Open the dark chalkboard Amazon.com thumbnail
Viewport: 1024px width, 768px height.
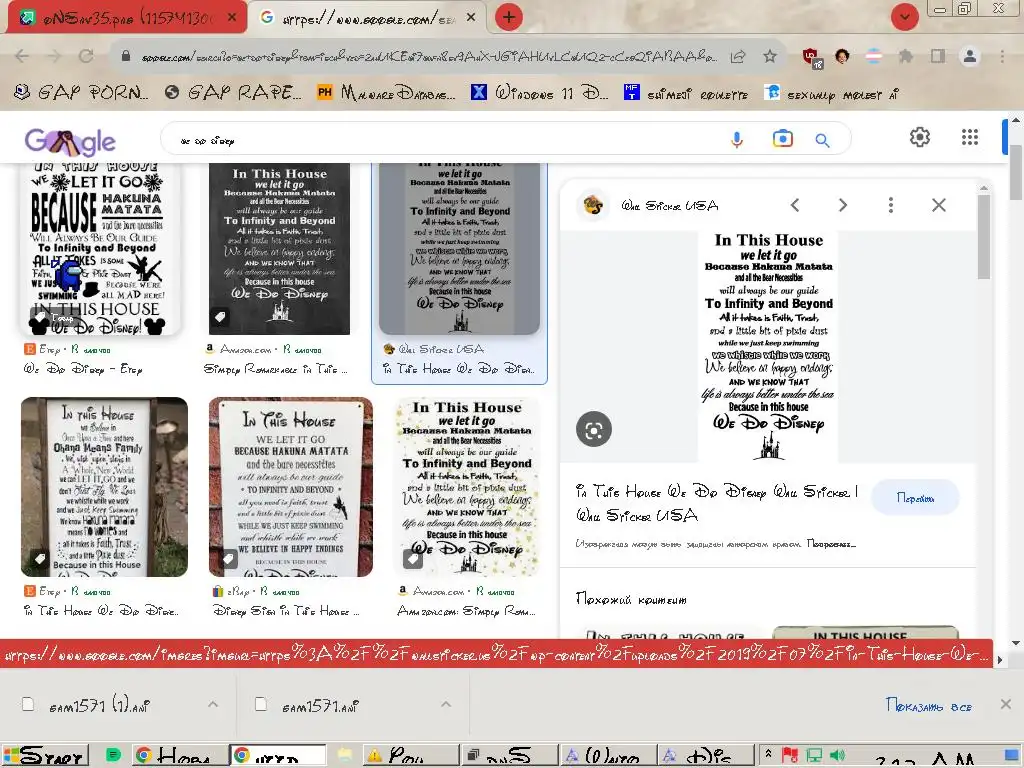pyautogui.click(x=280, y=249)
